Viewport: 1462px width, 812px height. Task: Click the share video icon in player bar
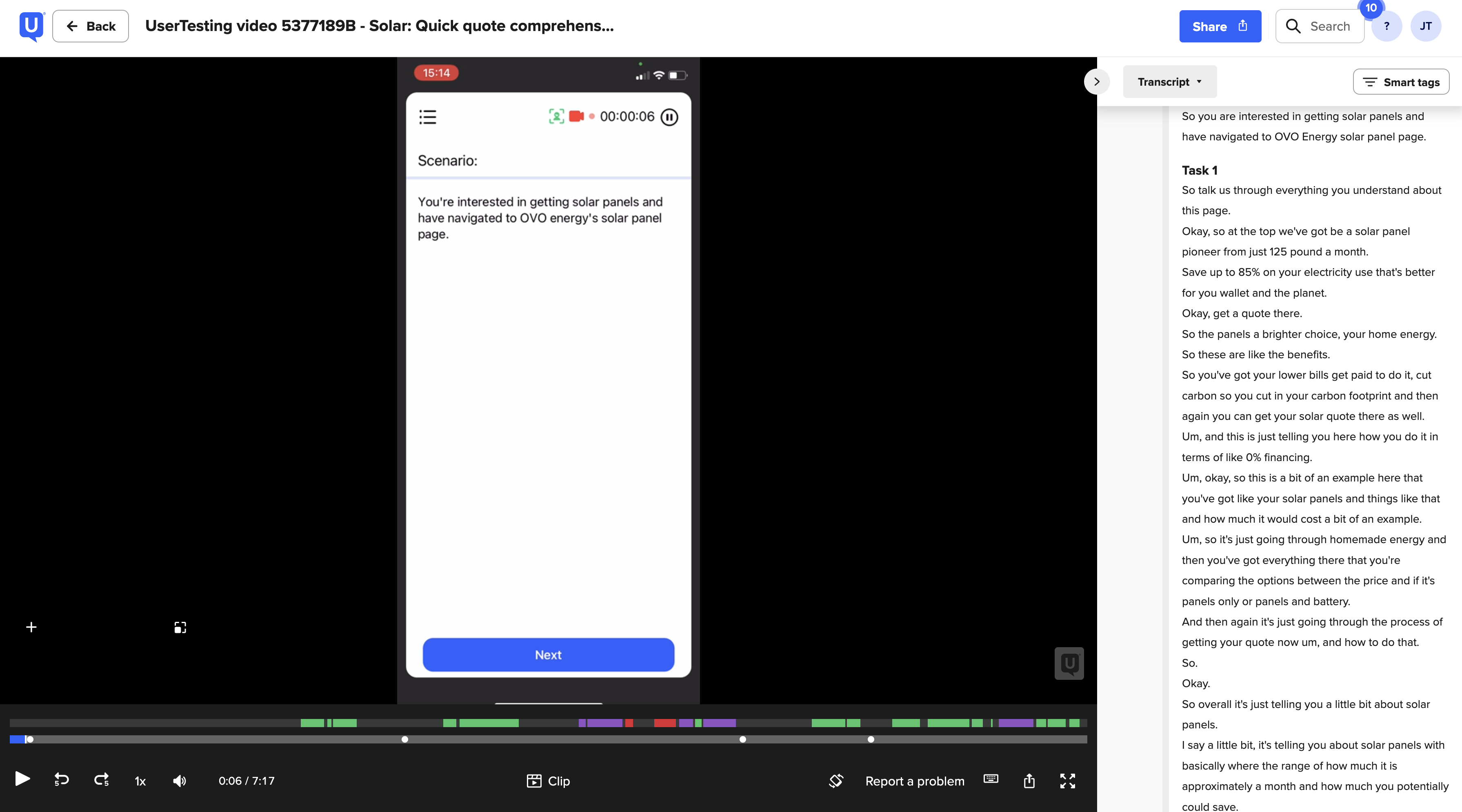click(1029, 781)
